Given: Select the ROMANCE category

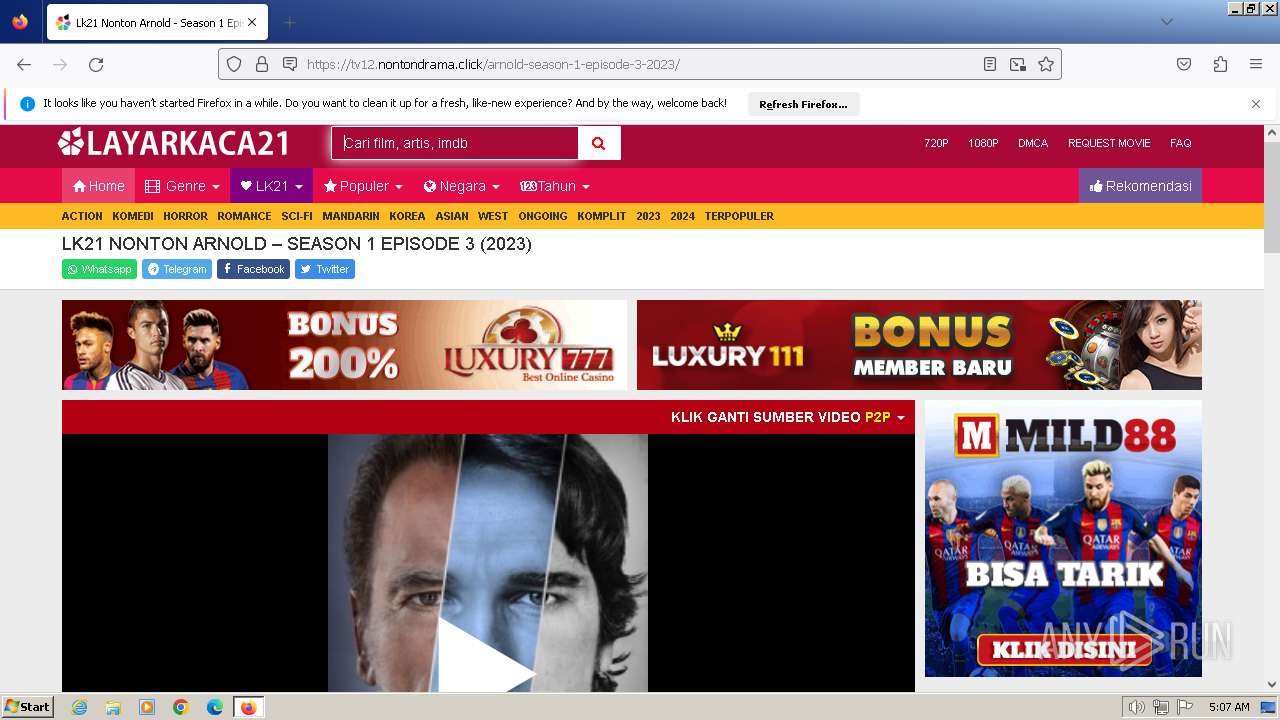Looking at the screenshot, I should (x=244, y=216).
